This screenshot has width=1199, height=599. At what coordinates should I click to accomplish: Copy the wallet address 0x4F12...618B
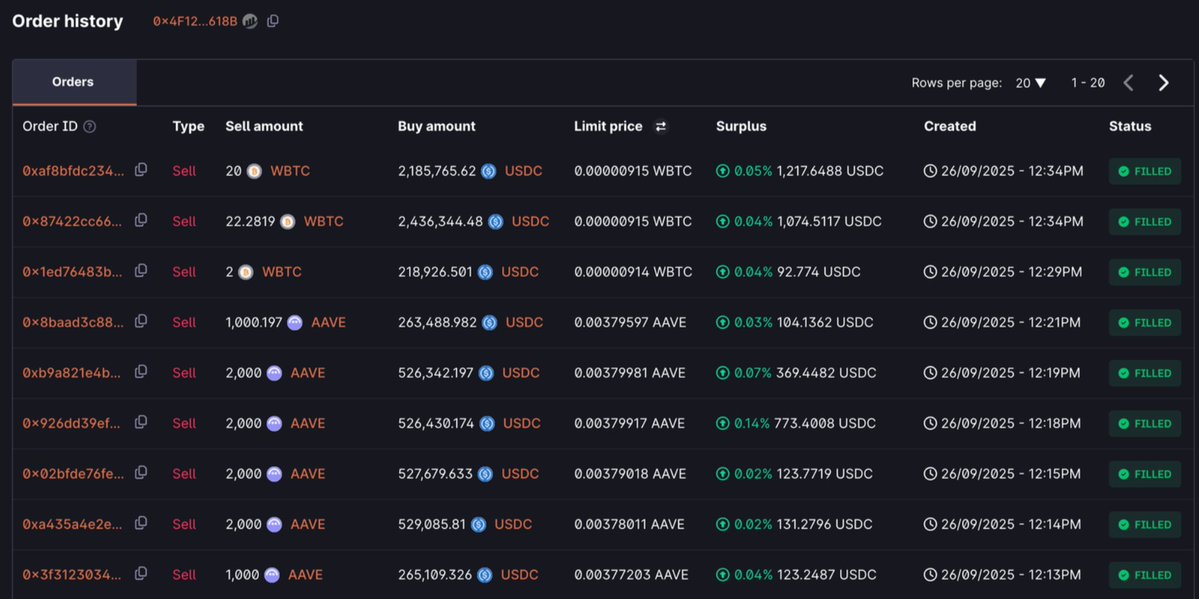273,21
